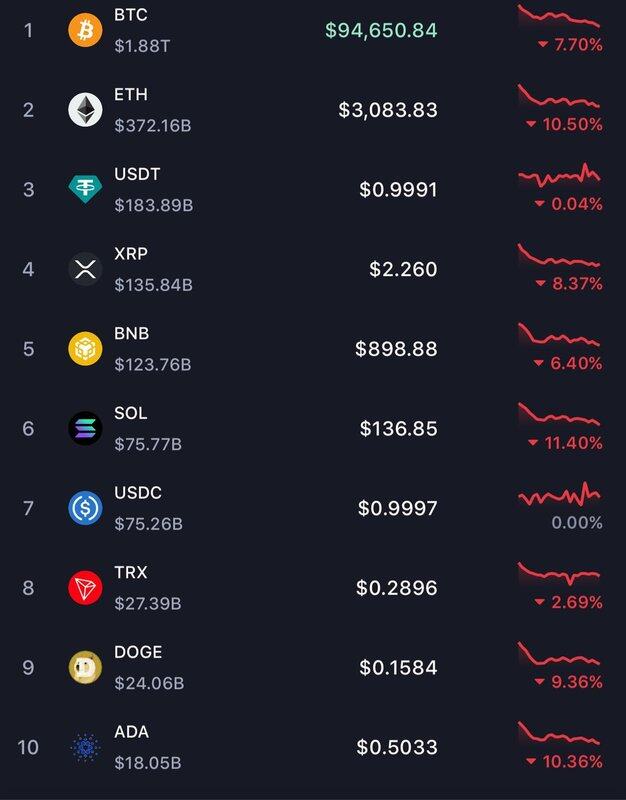
Task: Click the Solana logo icon
Action: point(85,428)
